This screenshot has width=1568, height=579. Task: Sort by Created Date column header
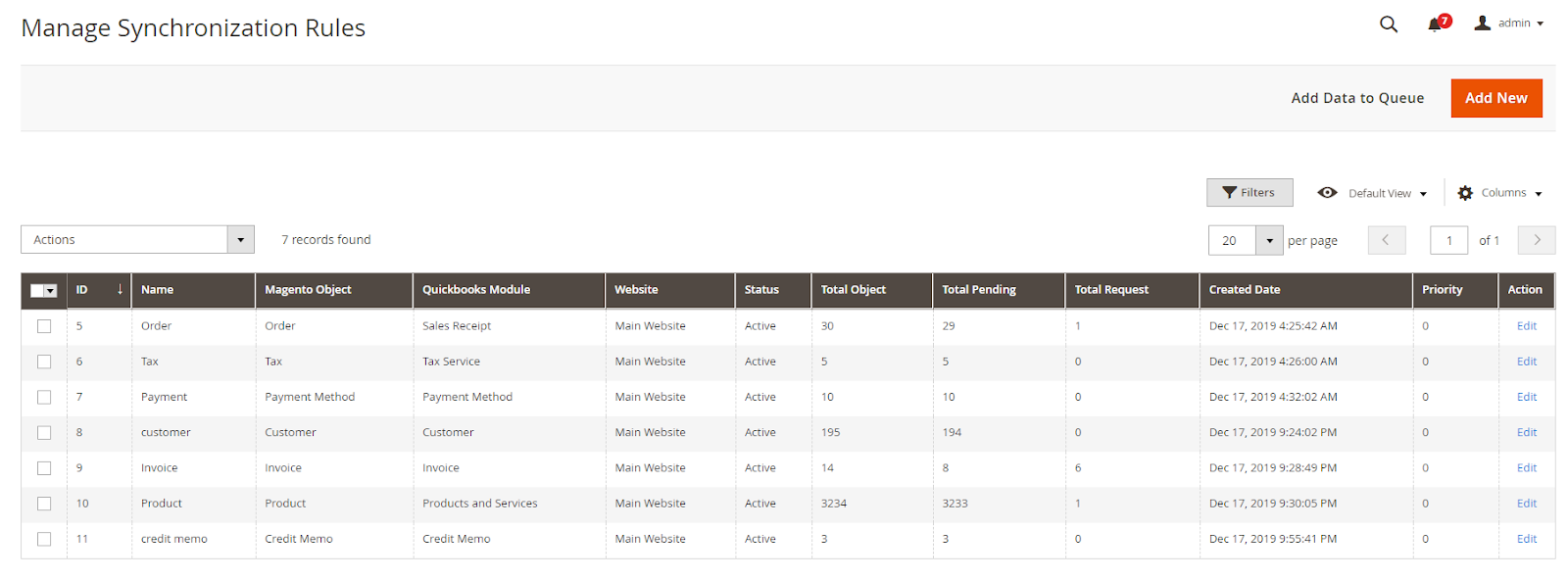click(1244, 290)
